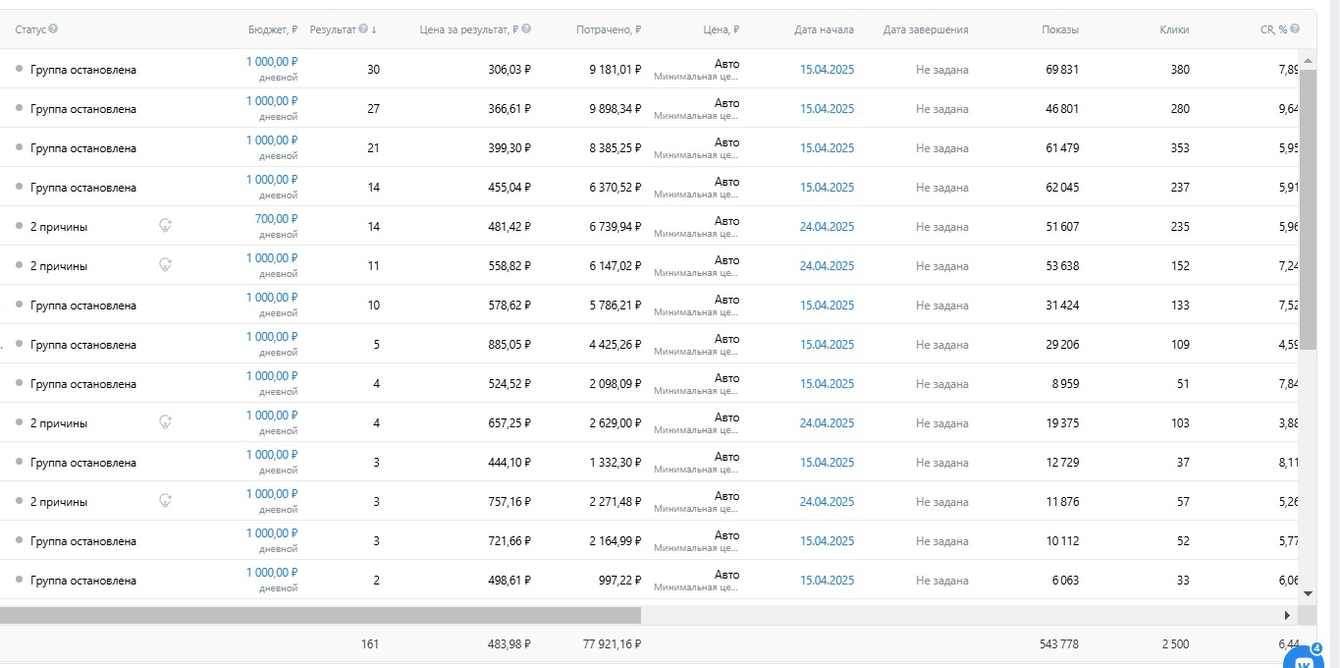Viewport: 1340px width, 668px height.
Task: Click start date in row with 69 831 impressions
Action: coord(826,70)
